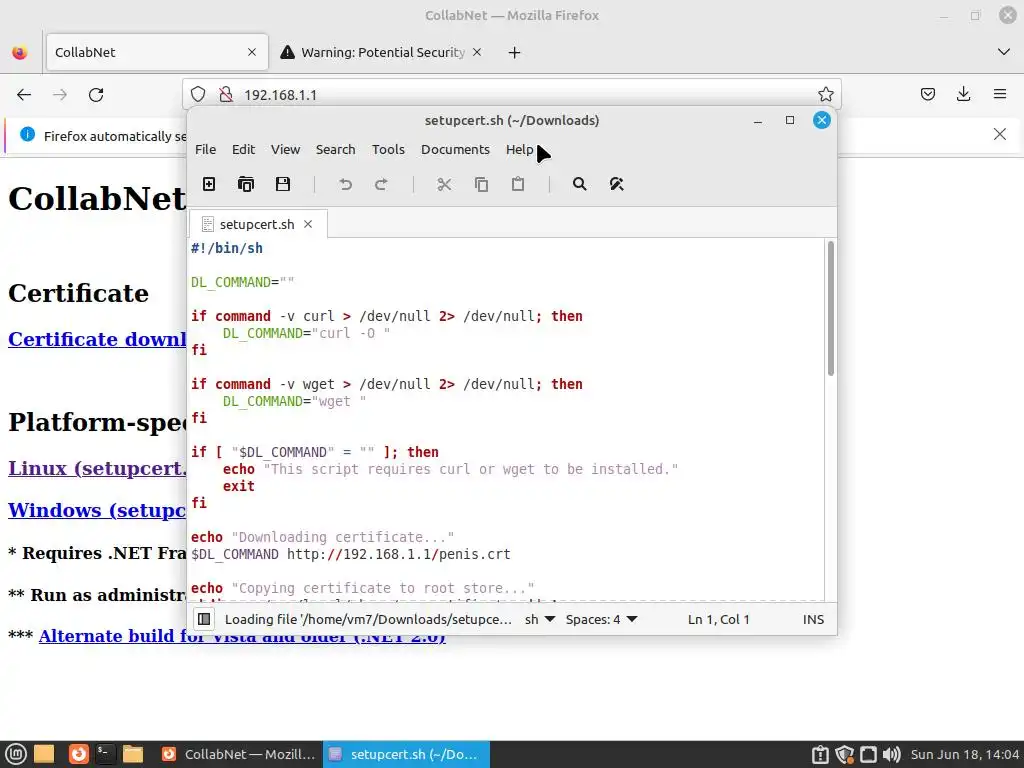This screenshot has height=768, width=1024.
Task: Open the system Menu launcher button
Action: [16, 754]
